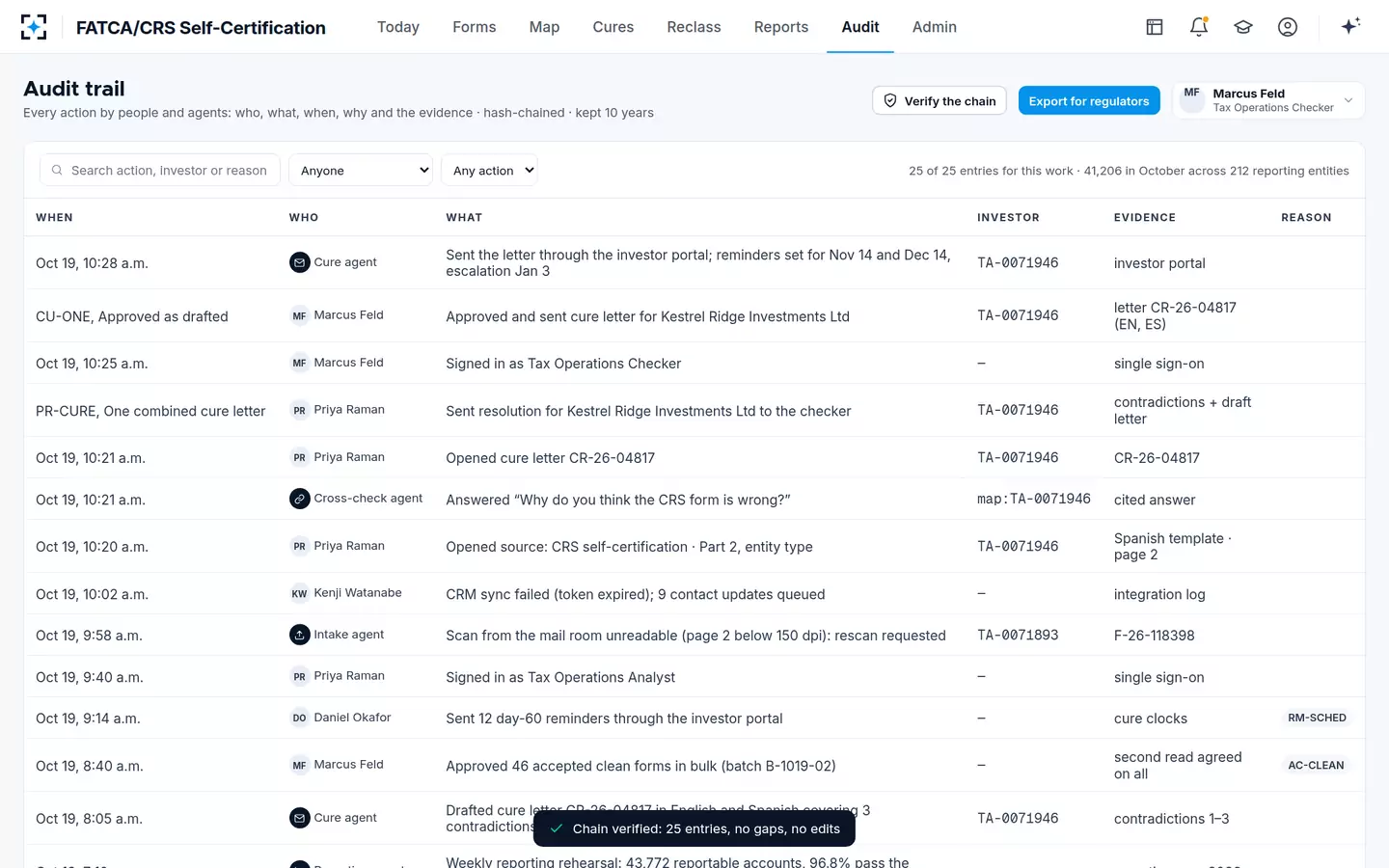Click investor TA-0071893 cell
Screen dimensions: 1389x868
pyautogui.click(x=1018, y=635)
